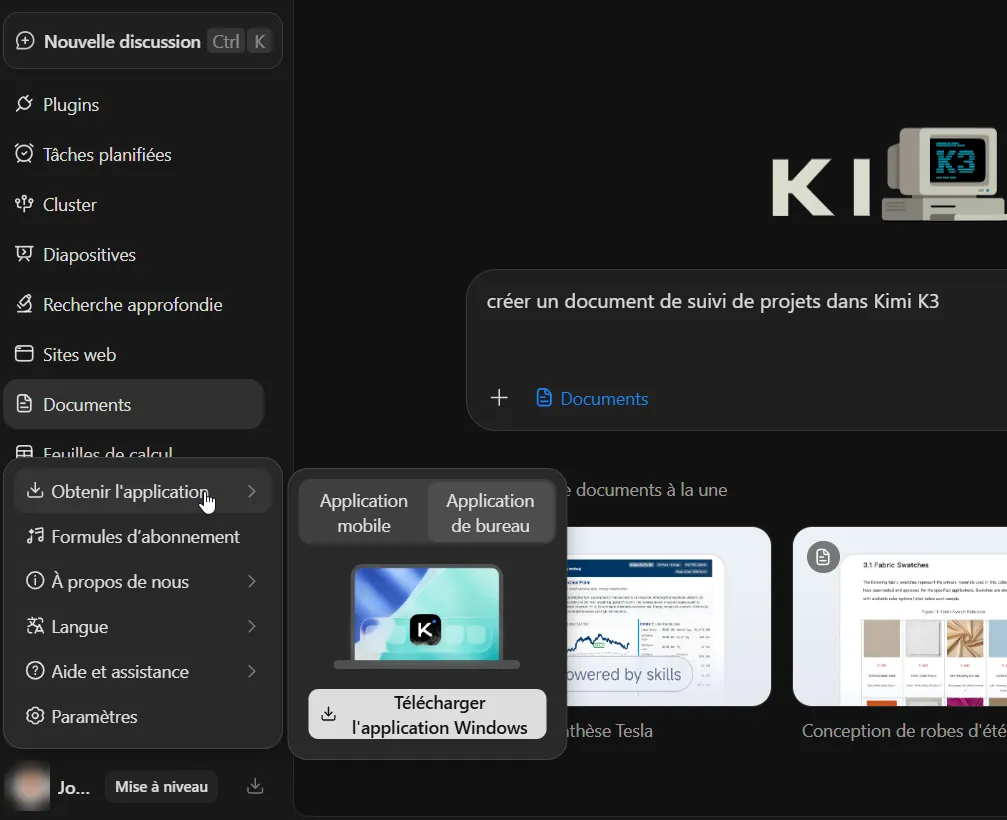Switch to Application de bureau tab

click(490, 512)
